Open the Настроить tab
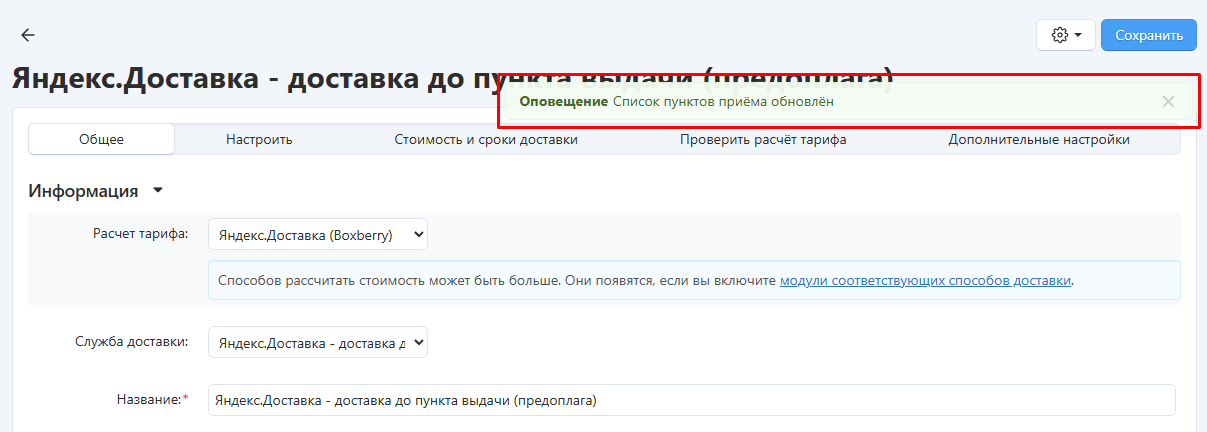 pos(259,139)
